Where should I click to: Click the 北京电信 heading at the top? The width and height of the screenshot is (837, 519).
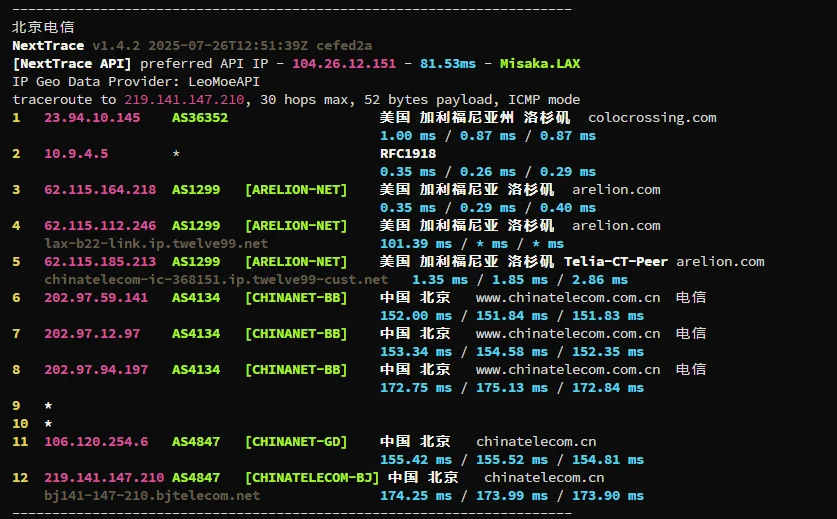pyautogui.click(x=43, y=28)
